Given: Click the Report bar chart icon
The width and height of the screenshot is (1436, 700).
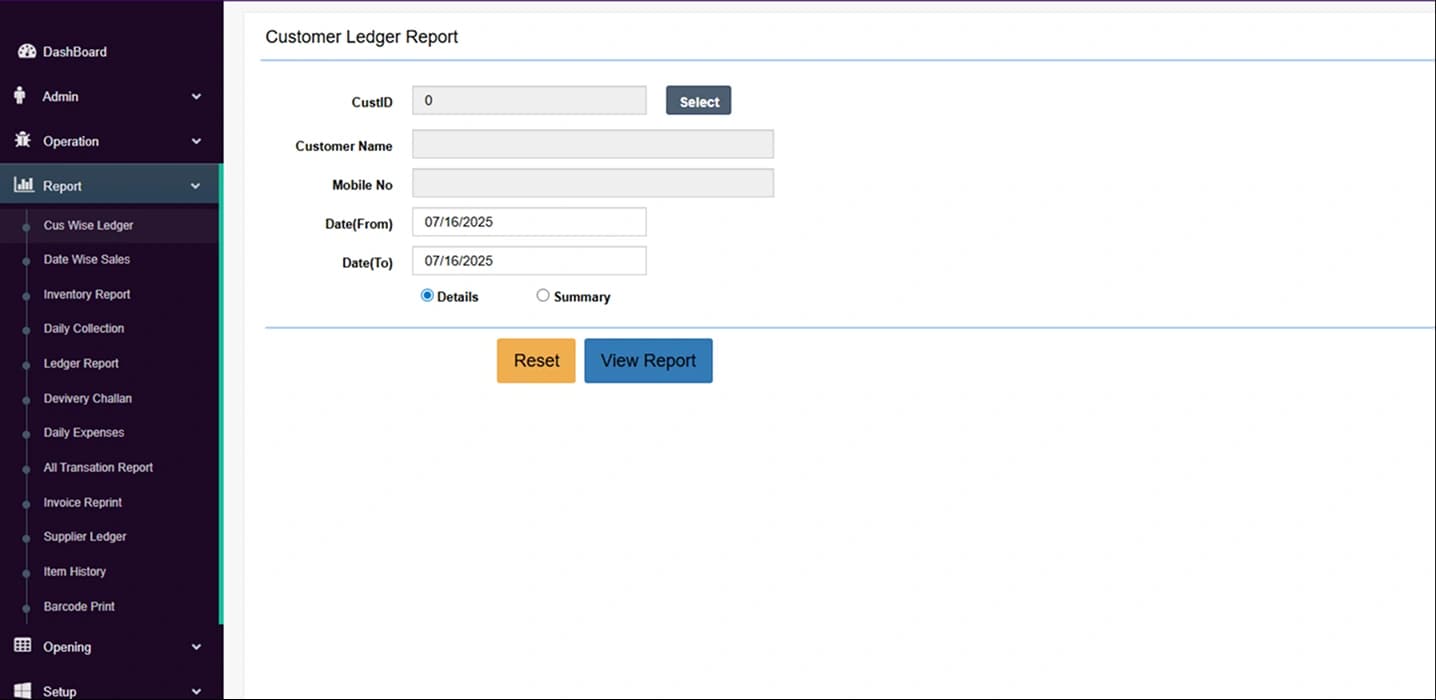Looking at the screenshot, I should click(24, 185).
